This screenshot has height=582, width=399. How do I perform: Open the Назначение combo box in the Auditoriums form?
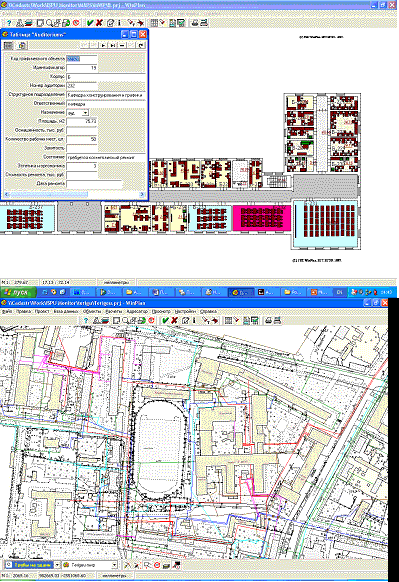click(x=85, y=112)
